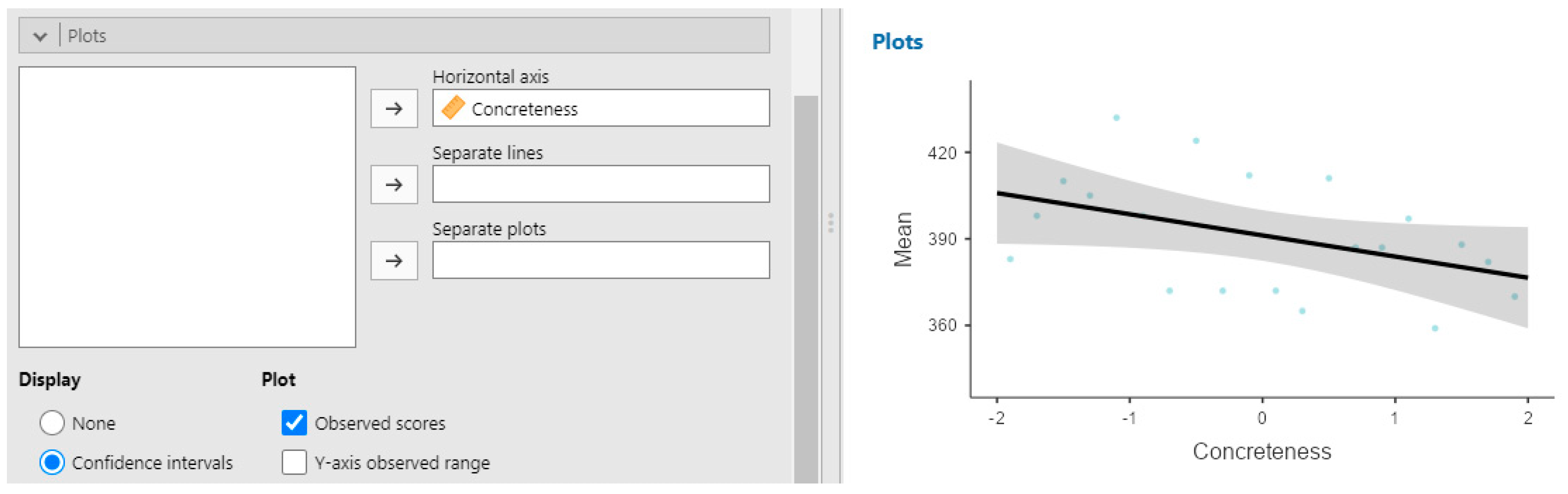Collapse the Plots section chevron
This screenshot has height=494, width=1568.
point(40,37)
